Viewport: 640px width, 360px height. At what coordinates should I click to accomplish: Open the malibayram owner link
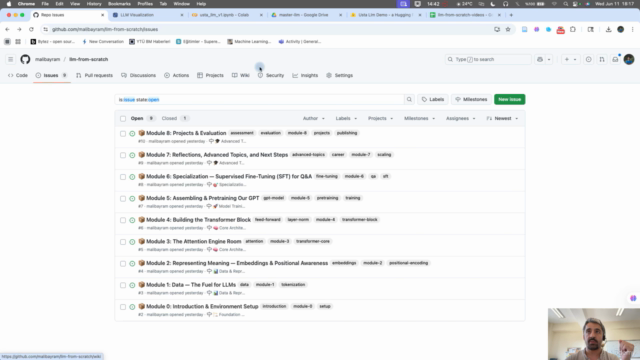(x=47, y=59)
